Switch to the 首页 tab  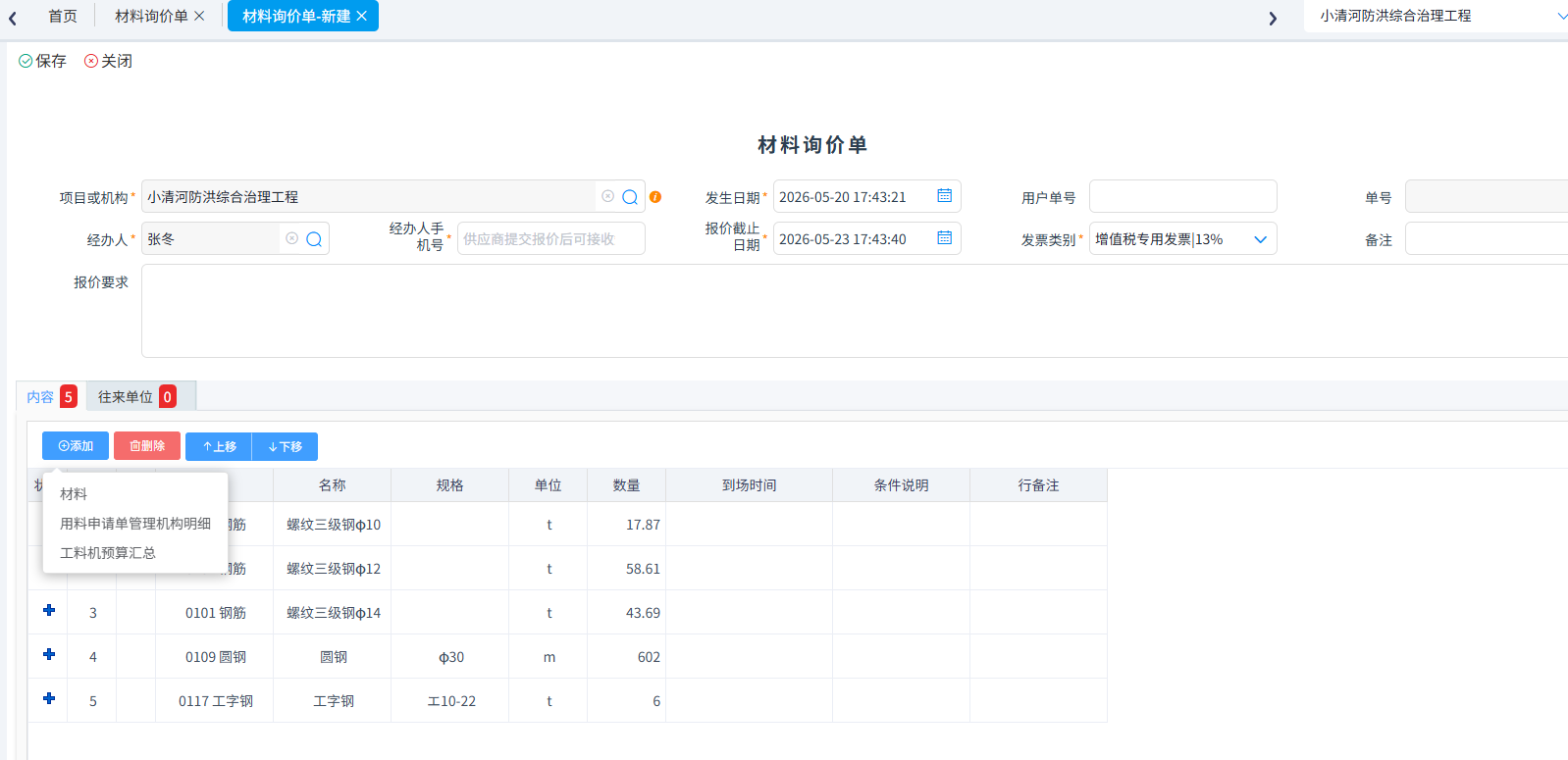point(63,16)
